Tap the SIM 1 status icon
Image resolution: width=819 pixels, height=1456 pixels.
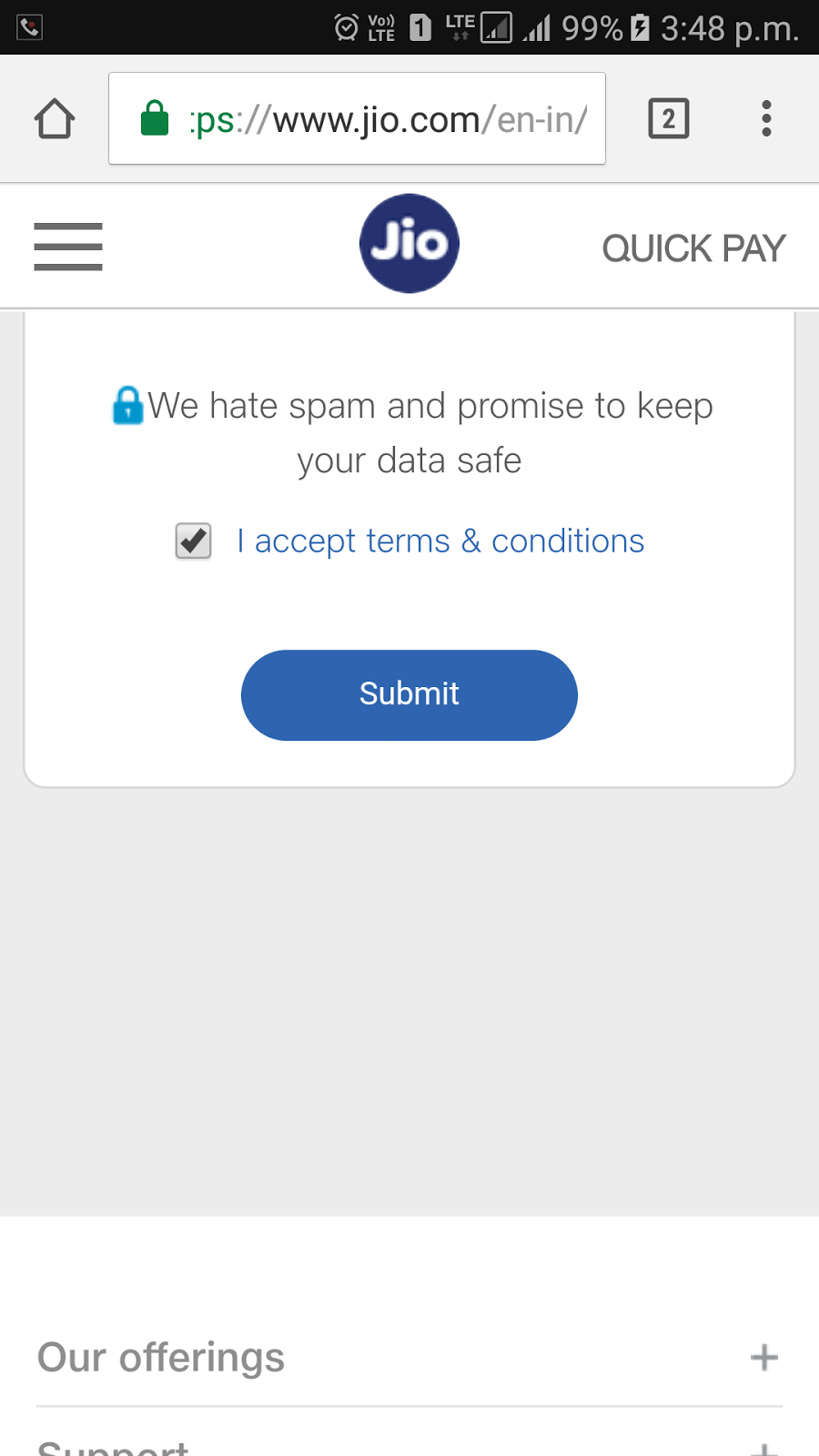click(x=420, y=27)
